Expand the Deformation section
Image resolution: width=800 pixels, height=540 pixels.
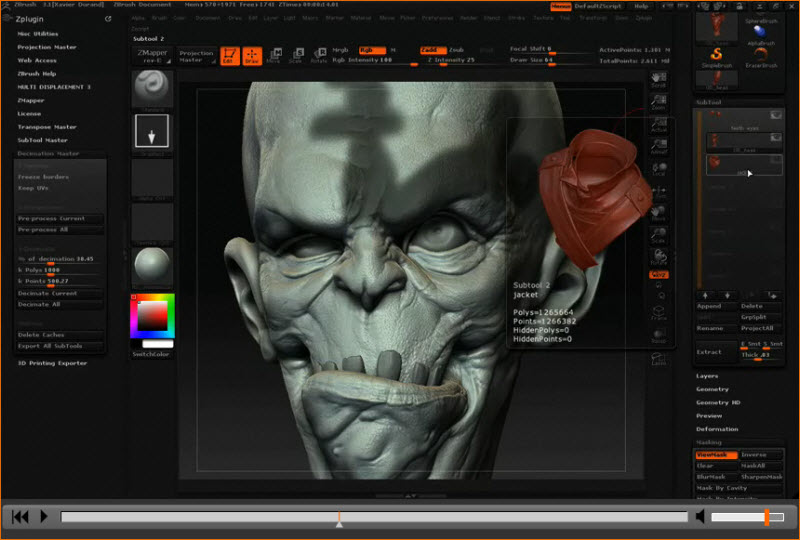click(x=716, y=429)
